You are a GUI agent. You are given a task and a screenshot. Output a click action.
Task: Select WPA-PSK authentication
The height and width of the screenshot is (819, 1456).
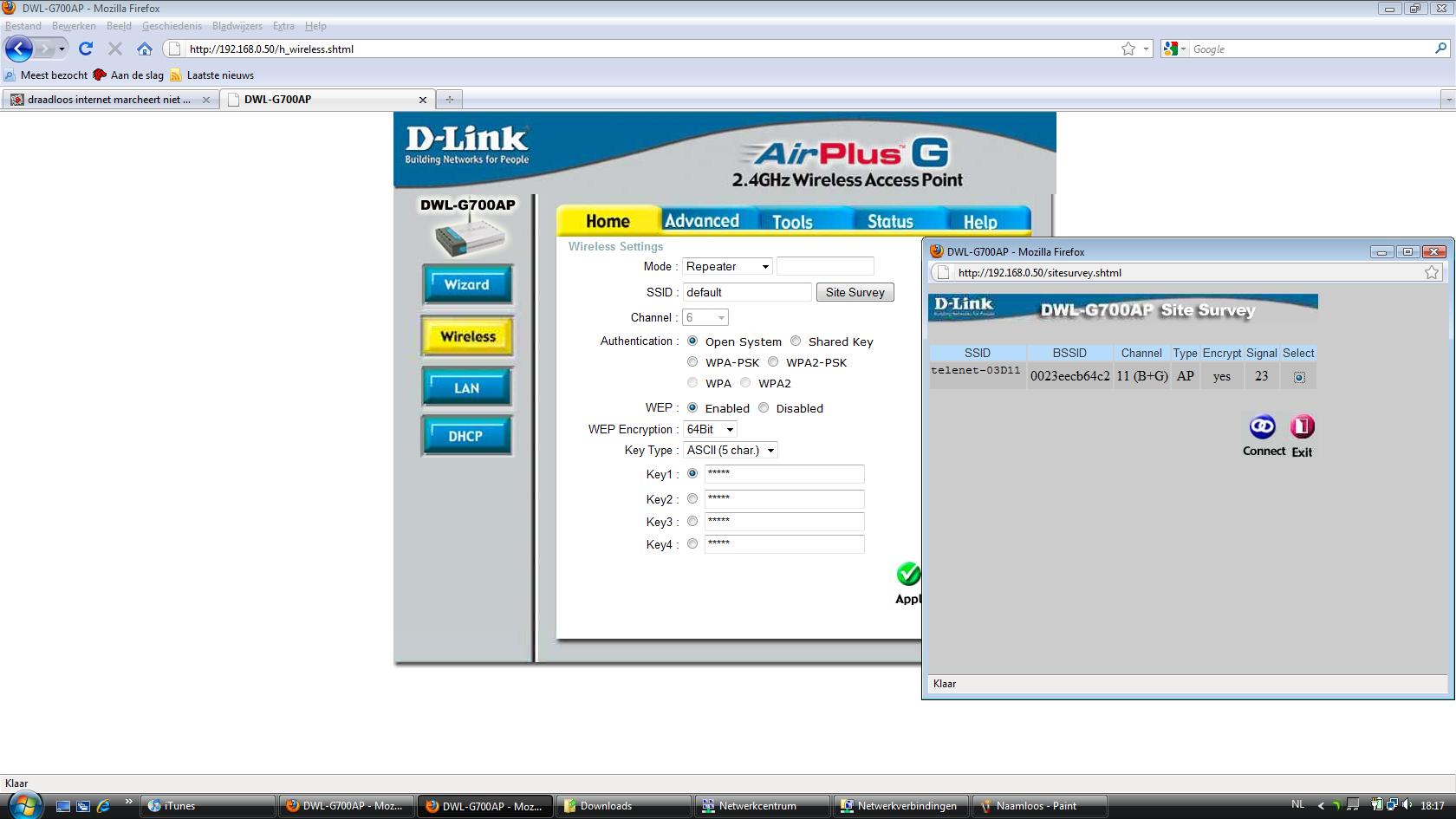pyautogui.click(x=692, y=362)
